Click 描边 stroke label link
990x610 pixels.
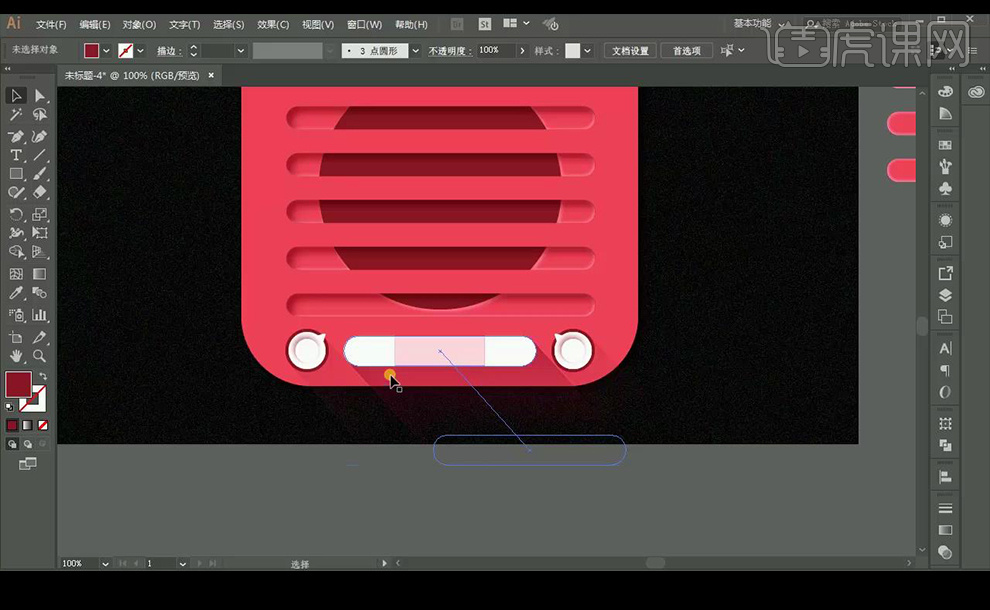click(x=169, y=51)
